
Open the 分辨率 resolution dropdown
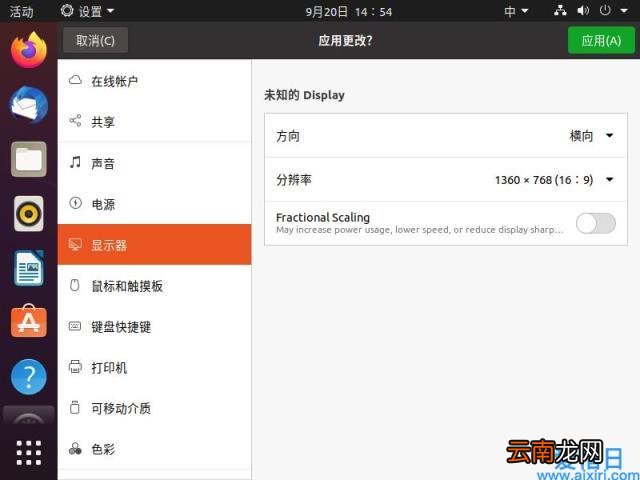click(x=446, y=180)
